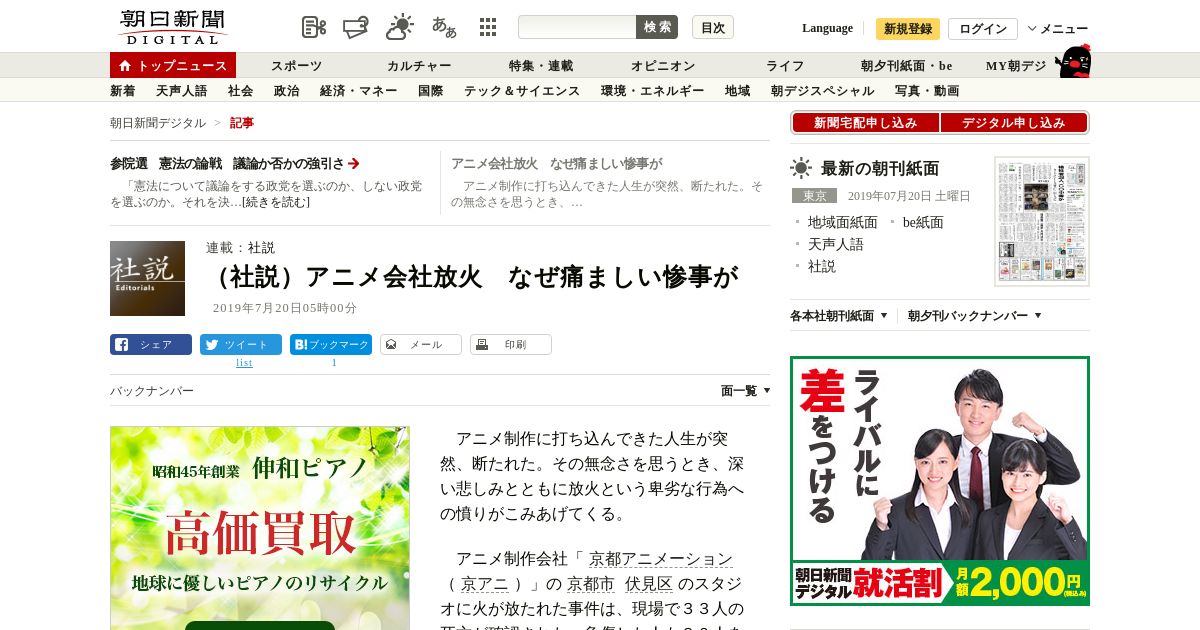Click into the search input field
The height and width of the screenshot is (630, 1200).
point(577,27)
